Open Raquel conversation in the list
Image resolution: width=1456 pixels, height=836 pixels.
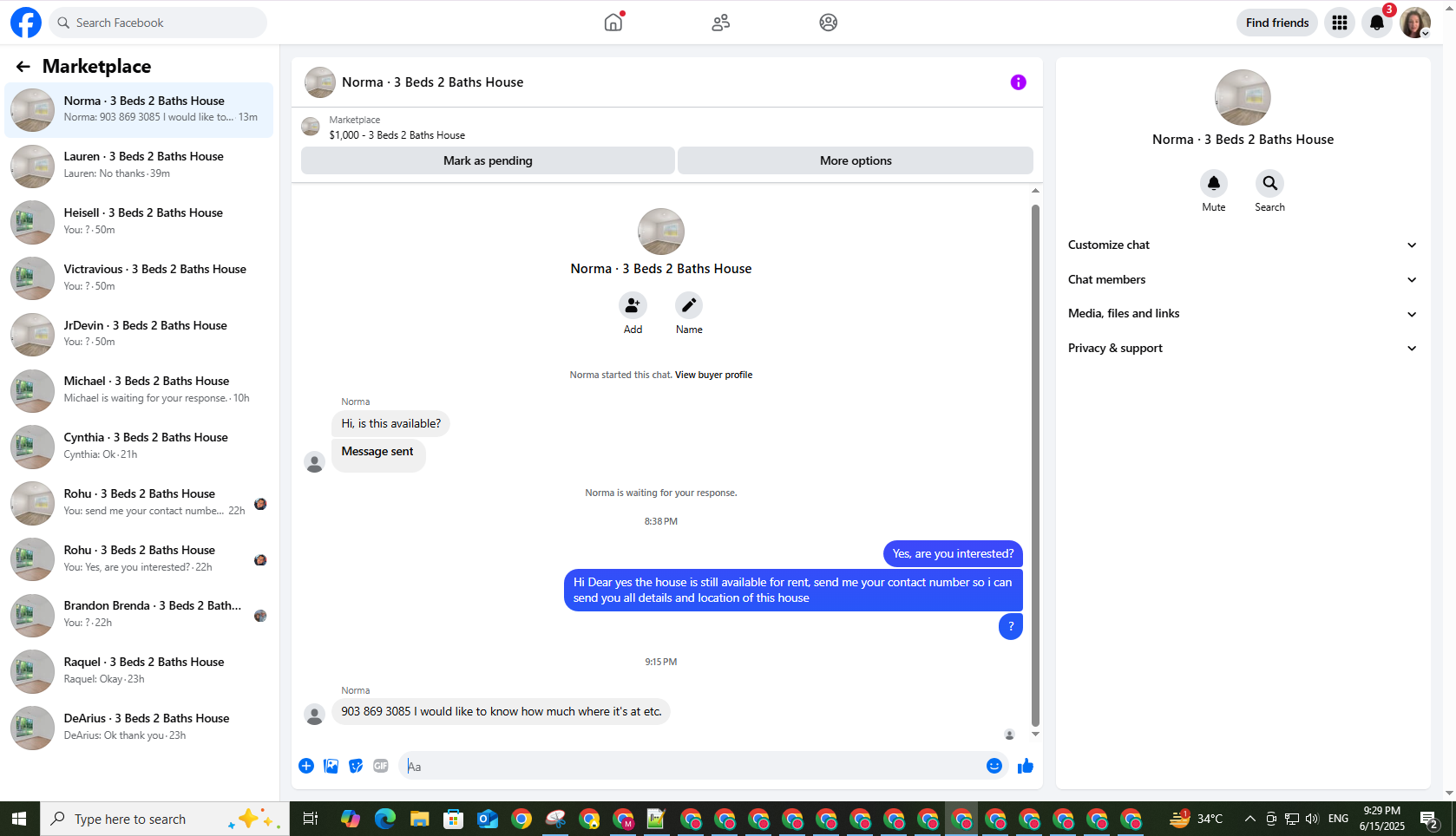pyautogui.click(x=139, y=671)
